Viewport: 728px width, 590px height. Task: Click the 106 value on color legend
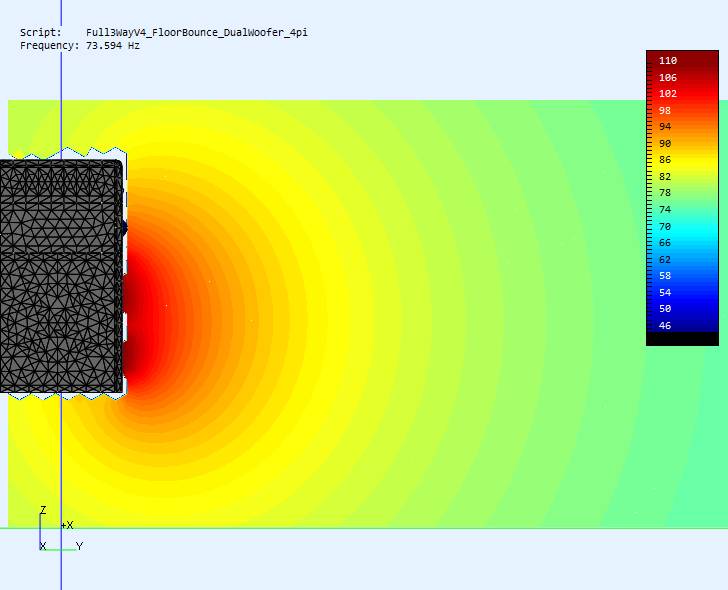pyautogui.click(x=668, y=78)
